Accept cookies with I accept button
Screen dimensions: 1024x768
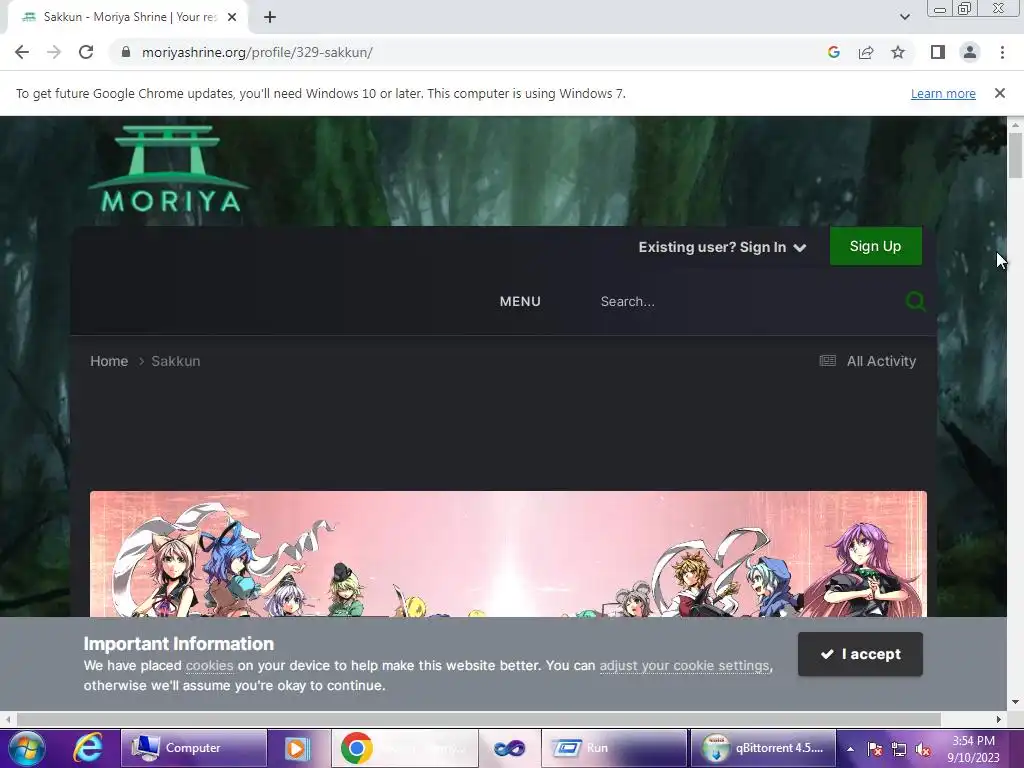[860, 654]
